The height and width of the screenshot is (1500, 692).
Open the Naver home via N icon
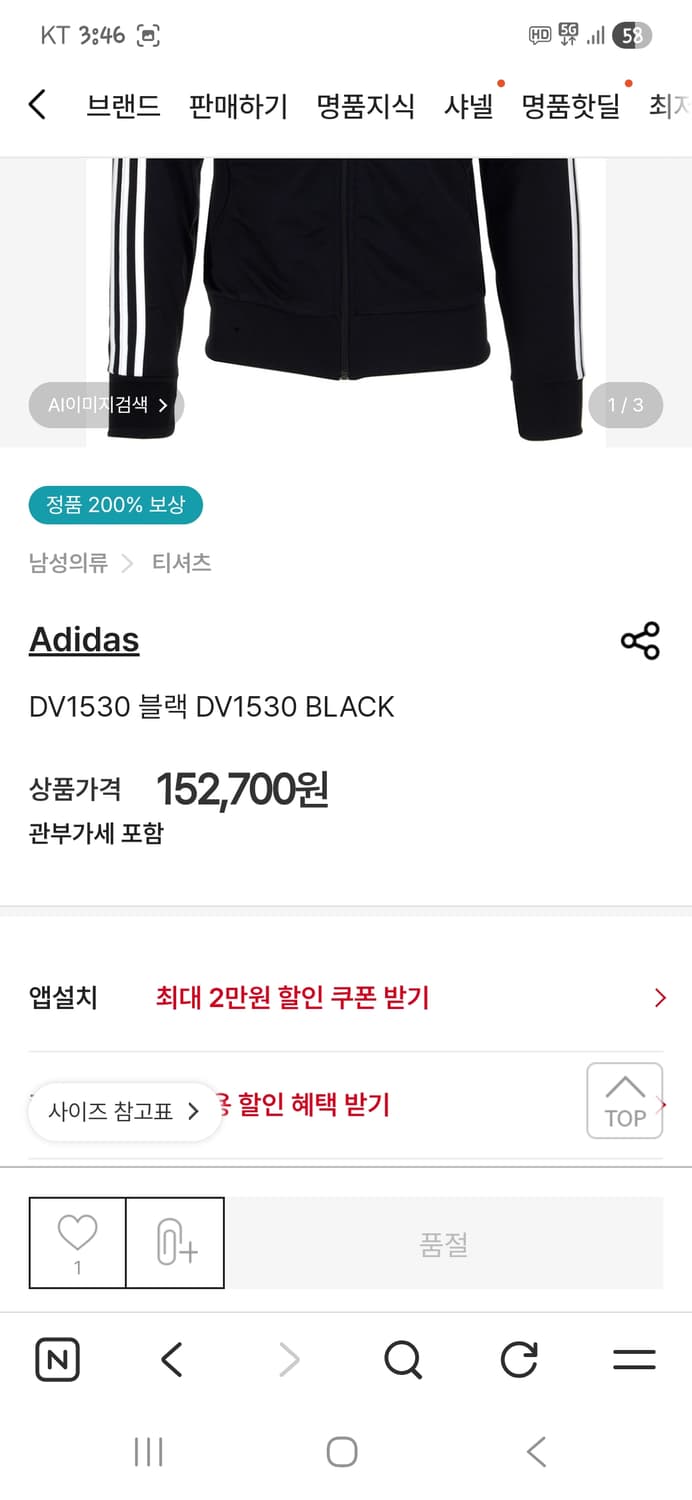(57, 1359)
